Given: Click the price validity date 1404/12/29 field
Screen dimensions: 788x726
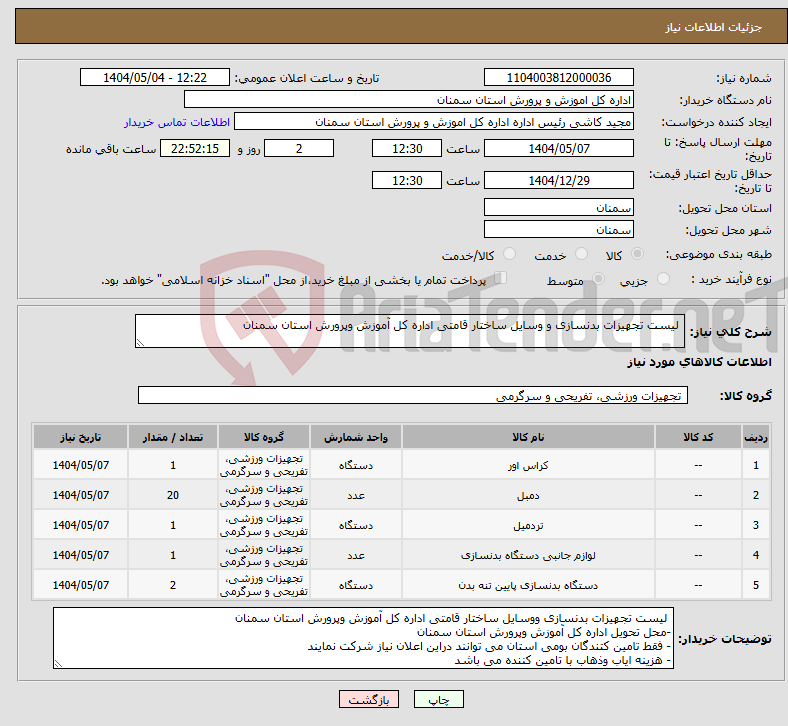Looking at the screenshot, I should pos(558,180).
